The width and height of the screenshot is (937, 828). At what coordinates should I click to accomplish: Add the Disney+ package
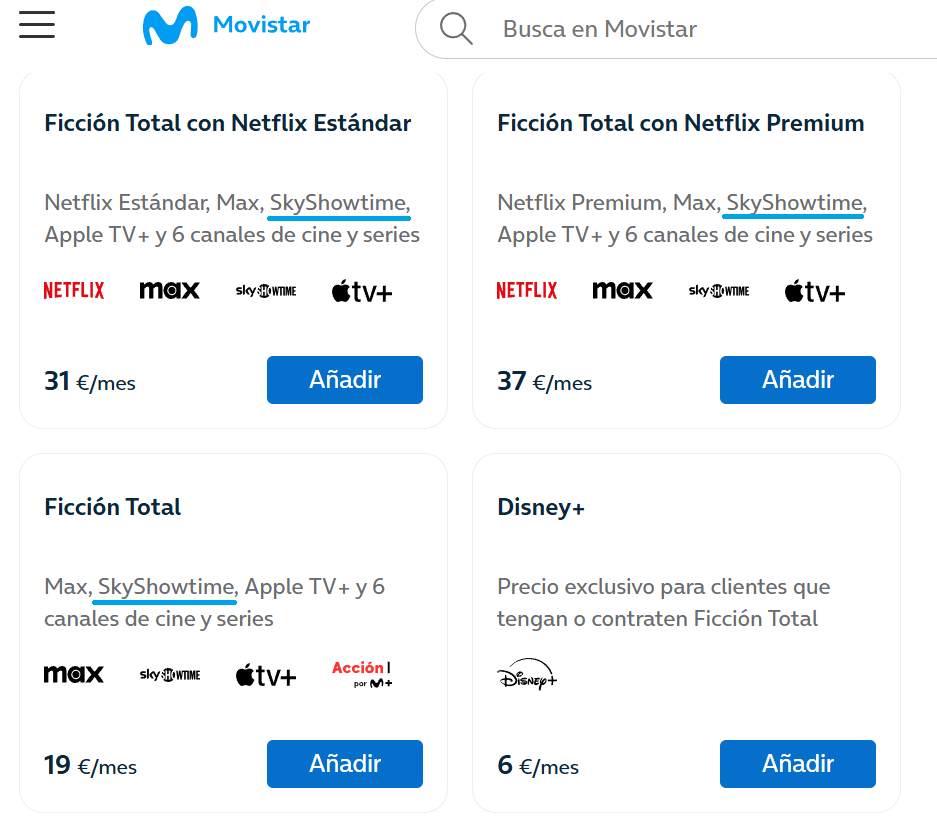pyautogui.click(x=797, y=764)
